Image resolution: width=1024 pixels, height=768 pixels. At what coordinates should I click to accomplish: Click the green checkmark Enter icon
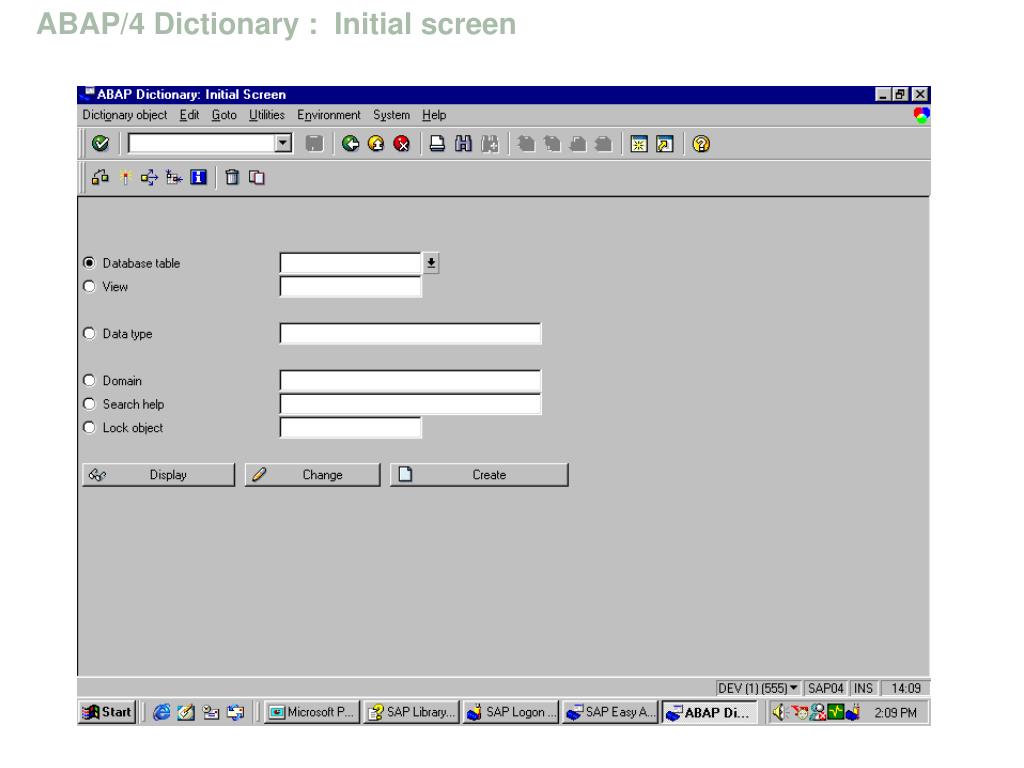pos(100,143)
